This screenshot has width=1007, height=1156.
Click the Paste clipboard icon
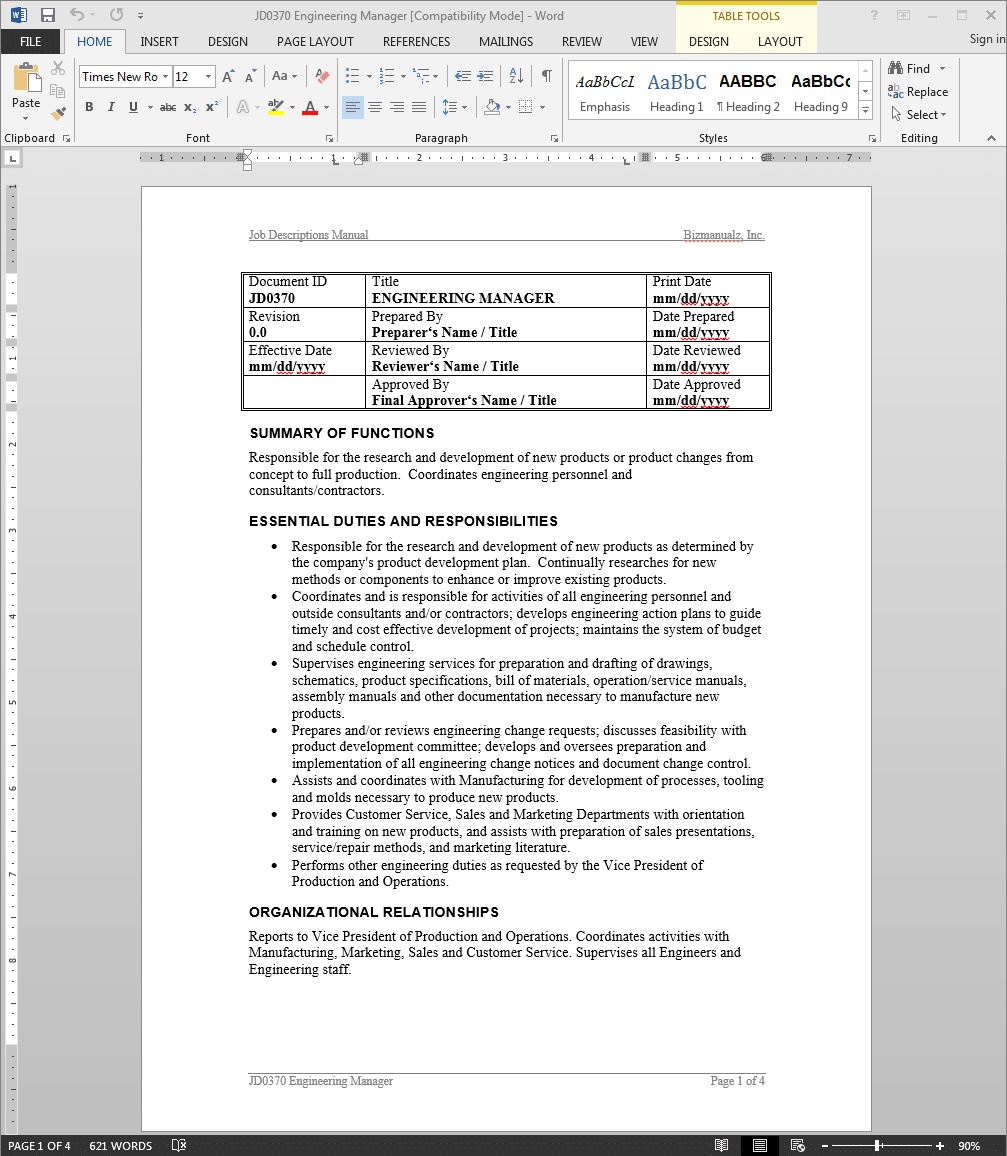click(26, 77)
